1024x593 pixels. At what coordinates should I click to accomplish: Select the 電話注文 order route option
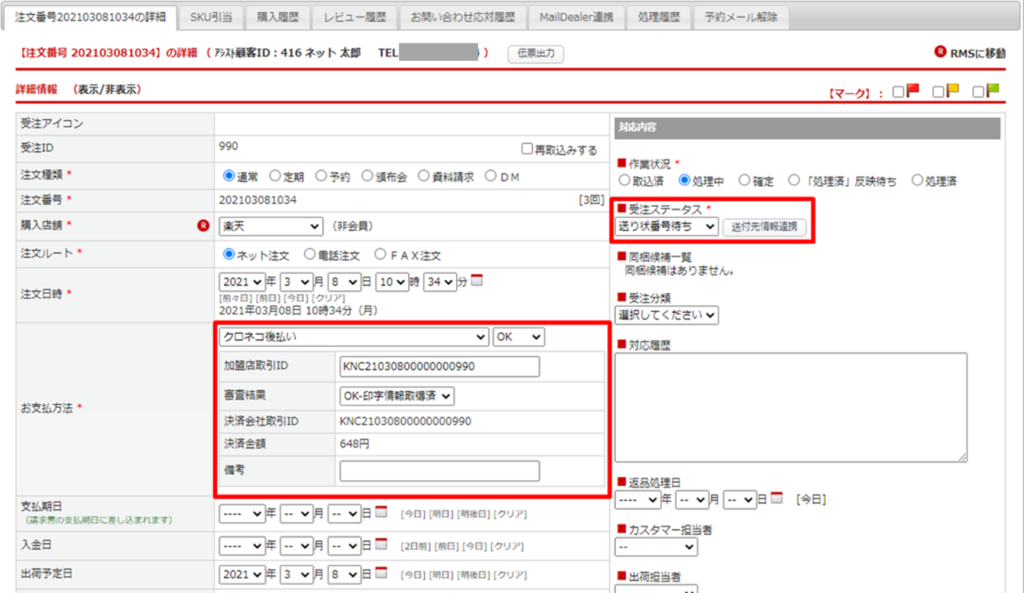(x=310, y=255)
